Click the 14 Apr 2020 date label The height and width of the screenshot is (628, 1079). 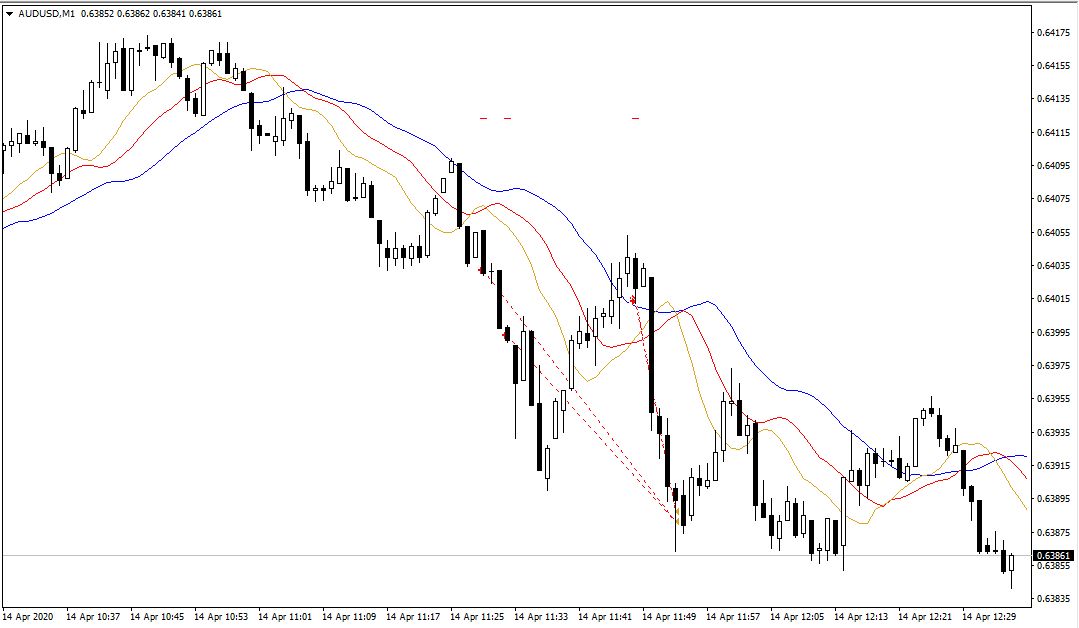(28, 616)
